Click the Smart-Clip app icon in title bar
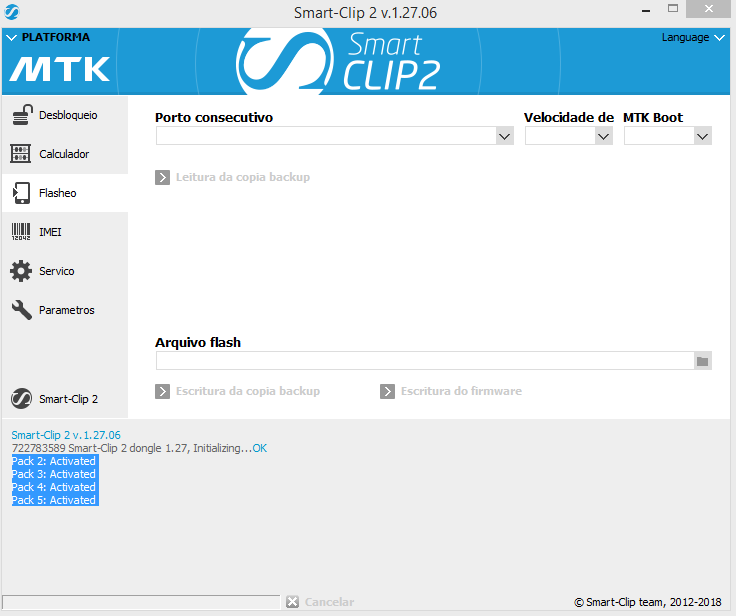 12,12
